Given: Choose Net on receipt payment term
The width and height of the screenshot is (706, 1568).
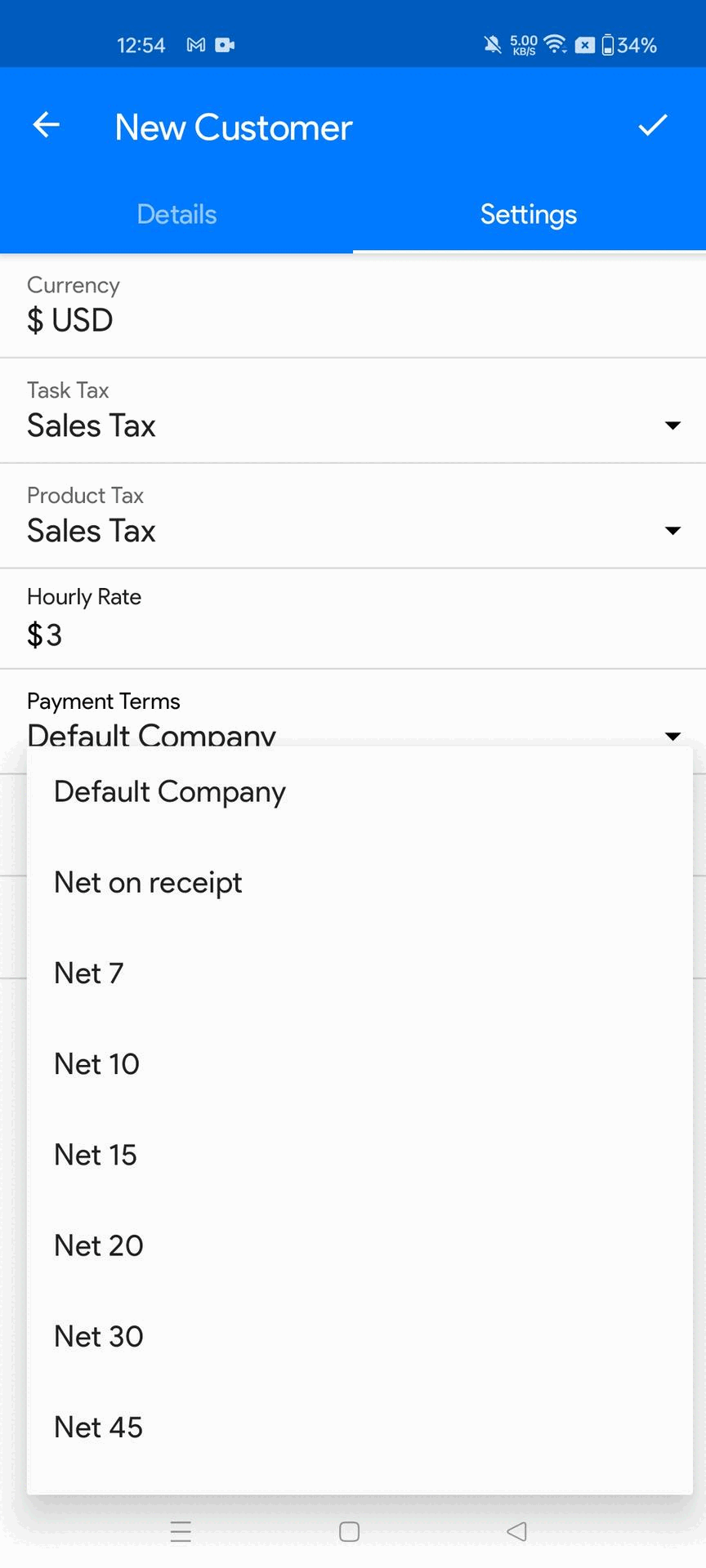Looking at the screenshot, I should [x=360, y=883].
